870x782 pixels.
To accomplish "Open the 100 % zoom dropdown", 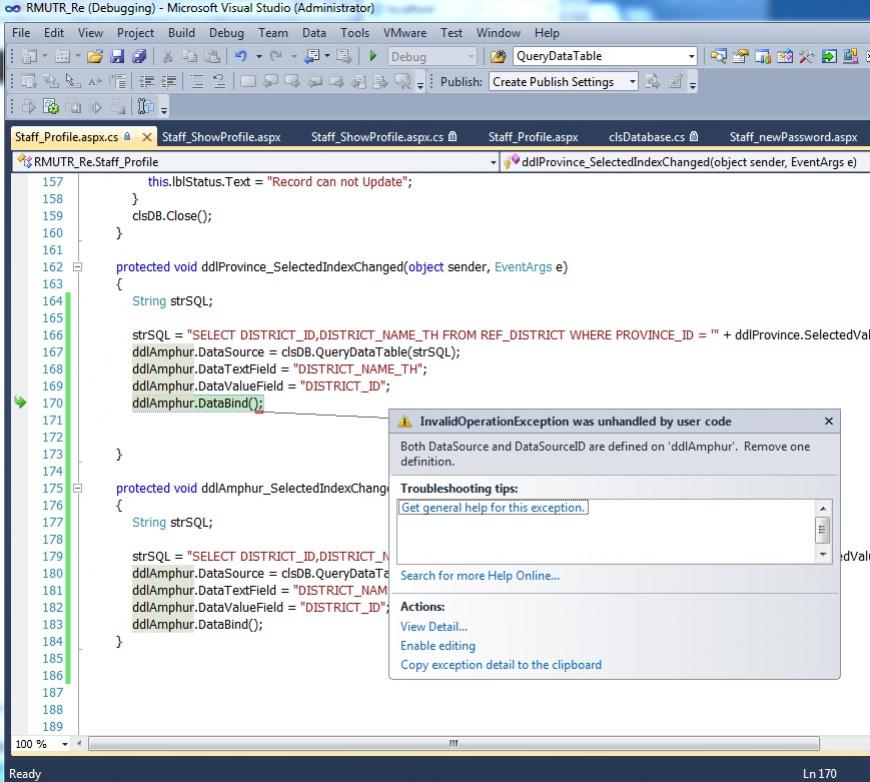I will click(x=65, y=744).
